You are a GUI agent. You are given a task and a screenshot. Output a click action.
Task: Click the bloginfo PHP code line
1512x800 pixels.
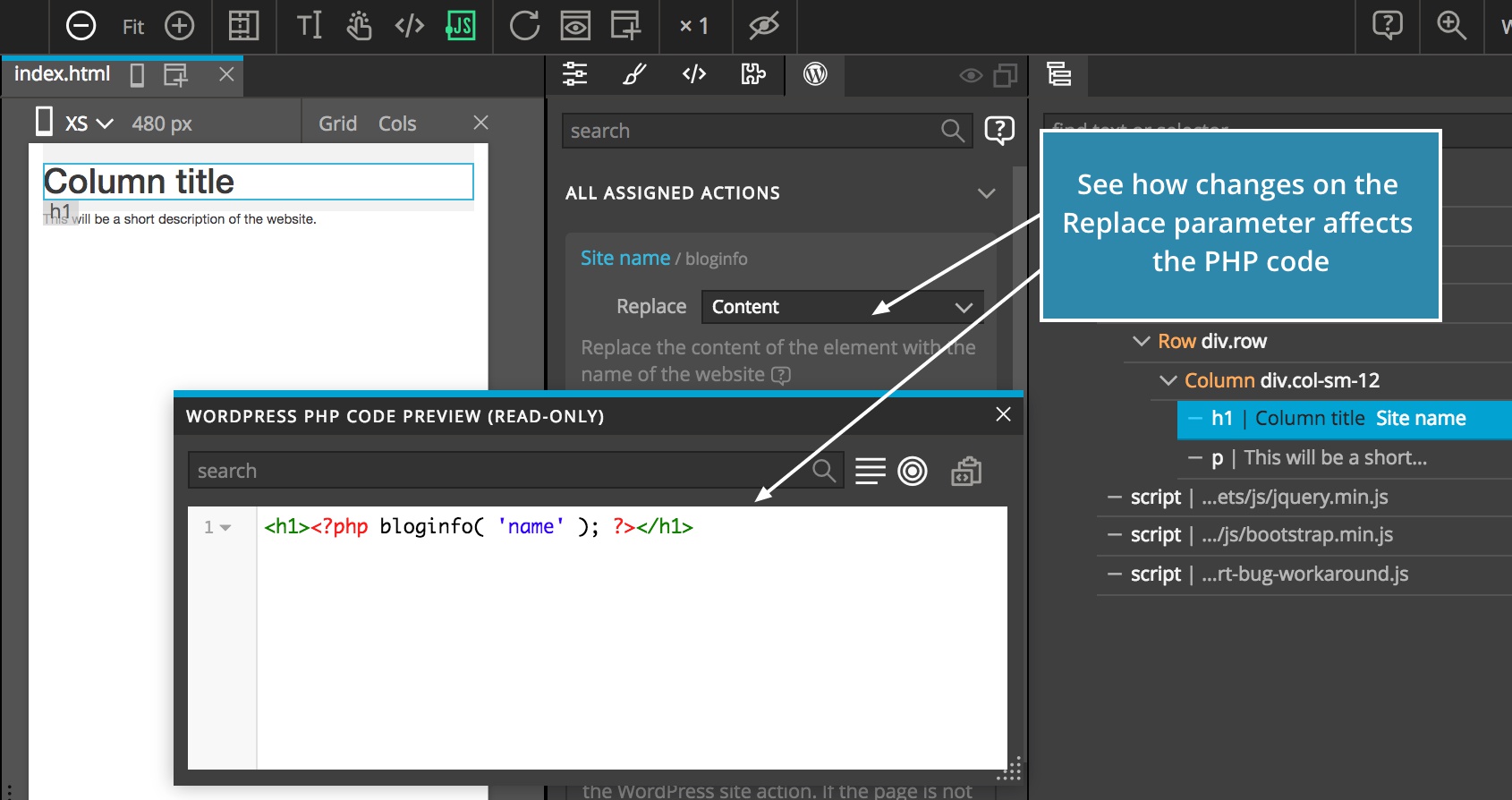(479, 526)
